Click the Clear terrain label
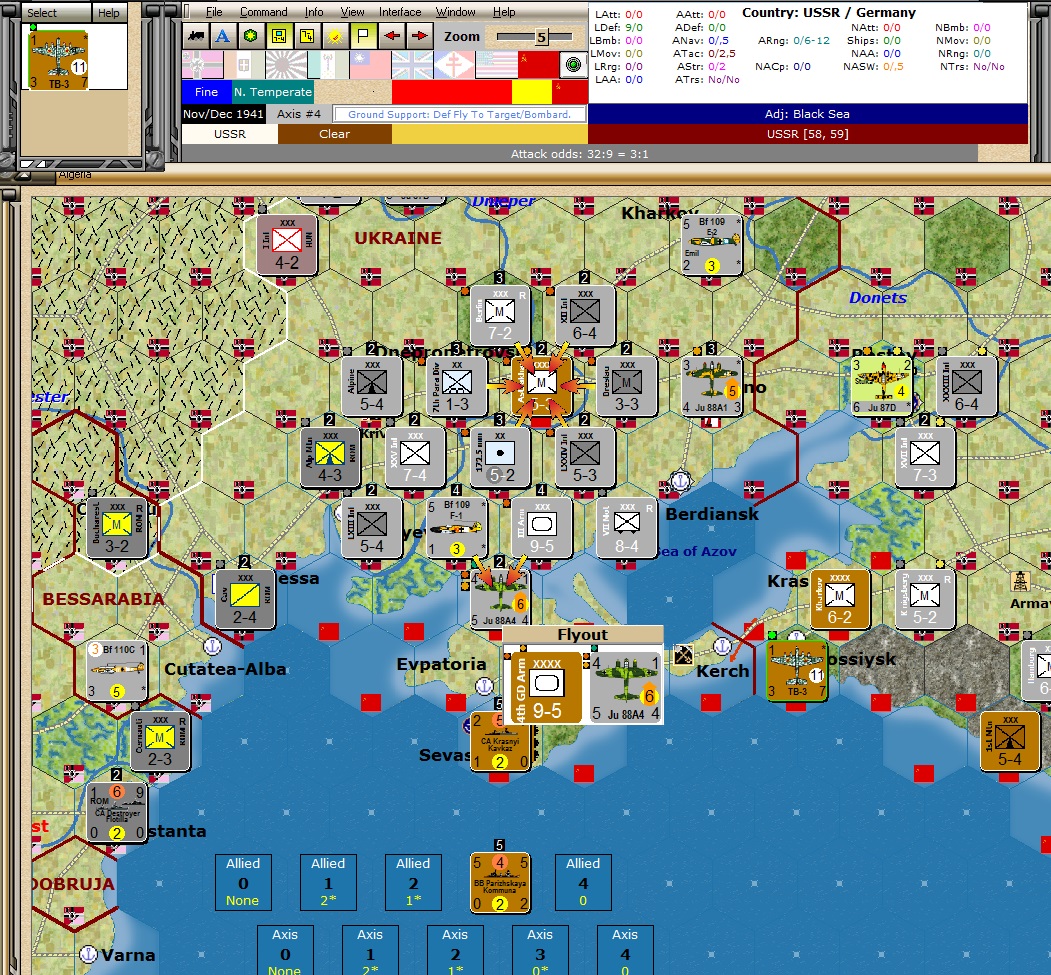Screen dimensions: 1051x975 pyautogui.click(x=334, y=134)
